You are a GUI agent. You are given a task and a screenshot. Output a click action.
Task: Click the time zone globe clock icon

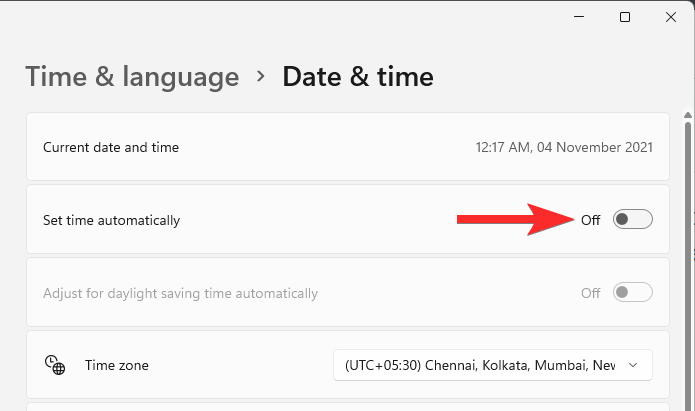[x=55, y=365]
